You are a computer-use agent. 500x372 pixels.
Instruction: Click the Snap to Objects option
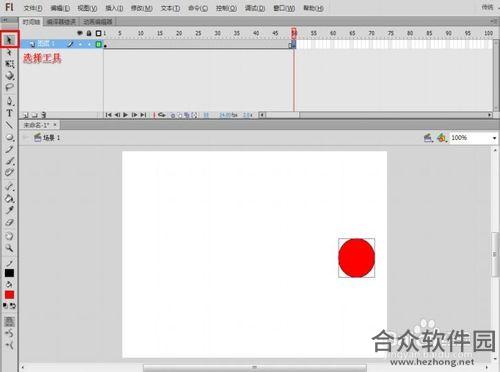(9, 321)
